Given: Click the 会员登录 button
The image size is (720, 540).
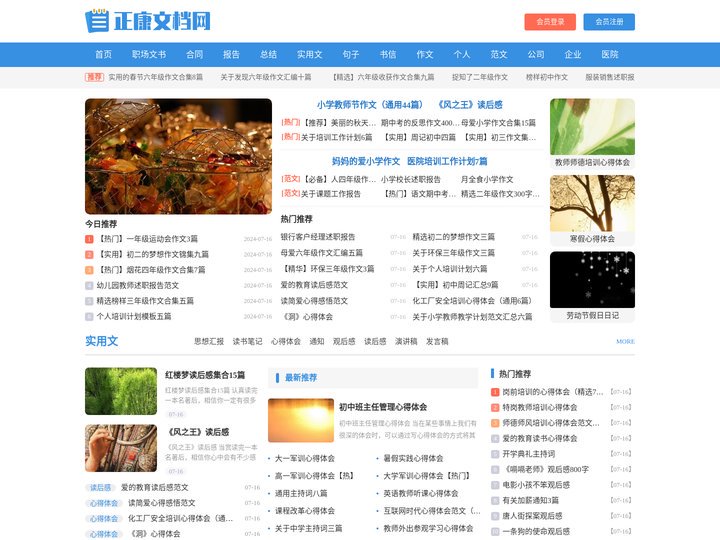Looking at the screenshot, I should click(x=550, y=22).
